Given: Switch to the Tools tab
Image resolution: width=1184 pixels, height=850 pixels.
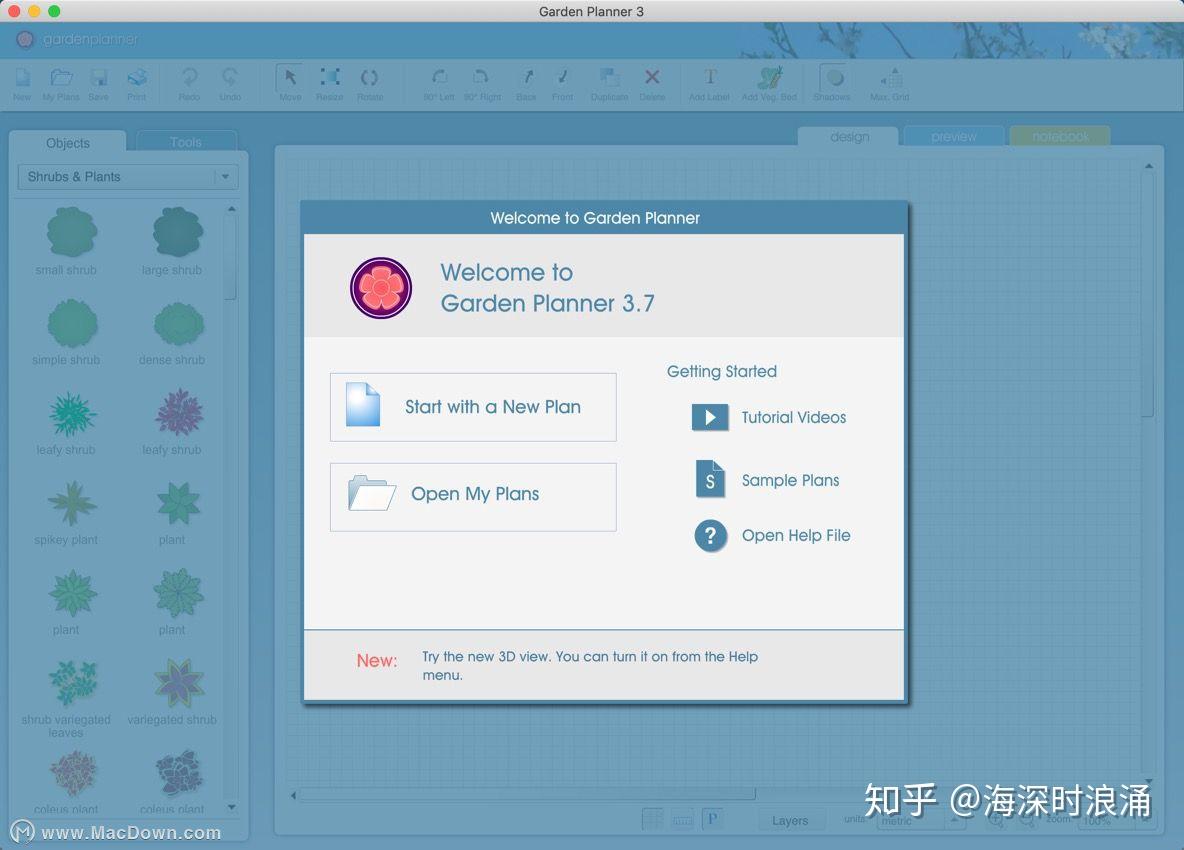Looking at the screenshot, I should (x=185, y=142).
